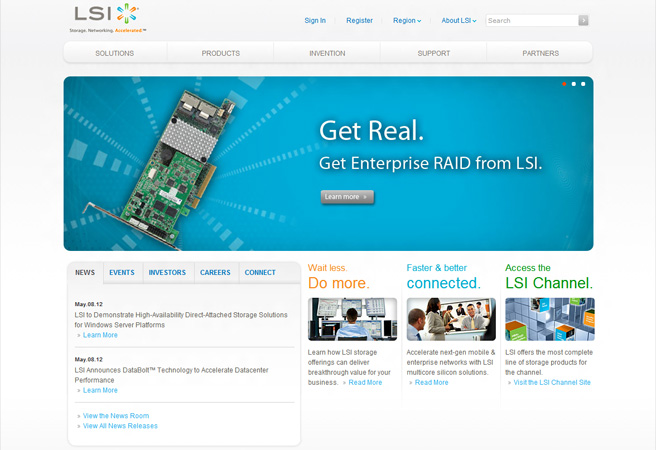The width and height of the screenshot is (656, 450).
Task: Select the first orange carousel dot
Action: 564,84
